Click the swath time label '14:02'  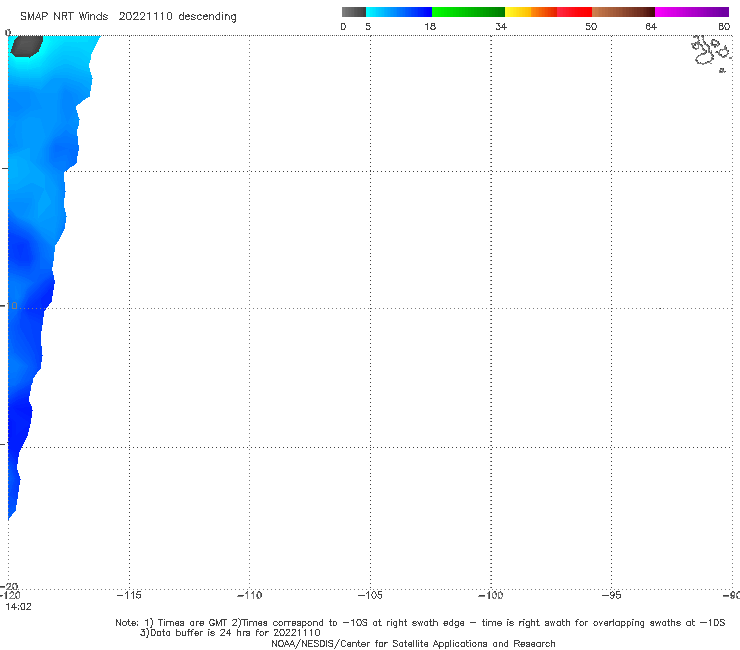18,607
